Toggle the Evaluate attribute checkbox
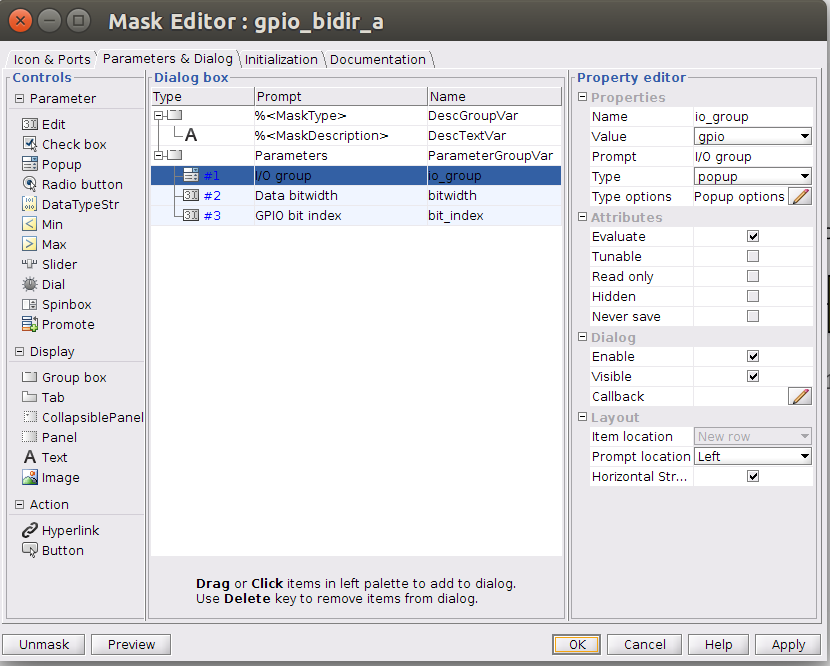This screenshot has width=830, height=666. click(753, 236)
